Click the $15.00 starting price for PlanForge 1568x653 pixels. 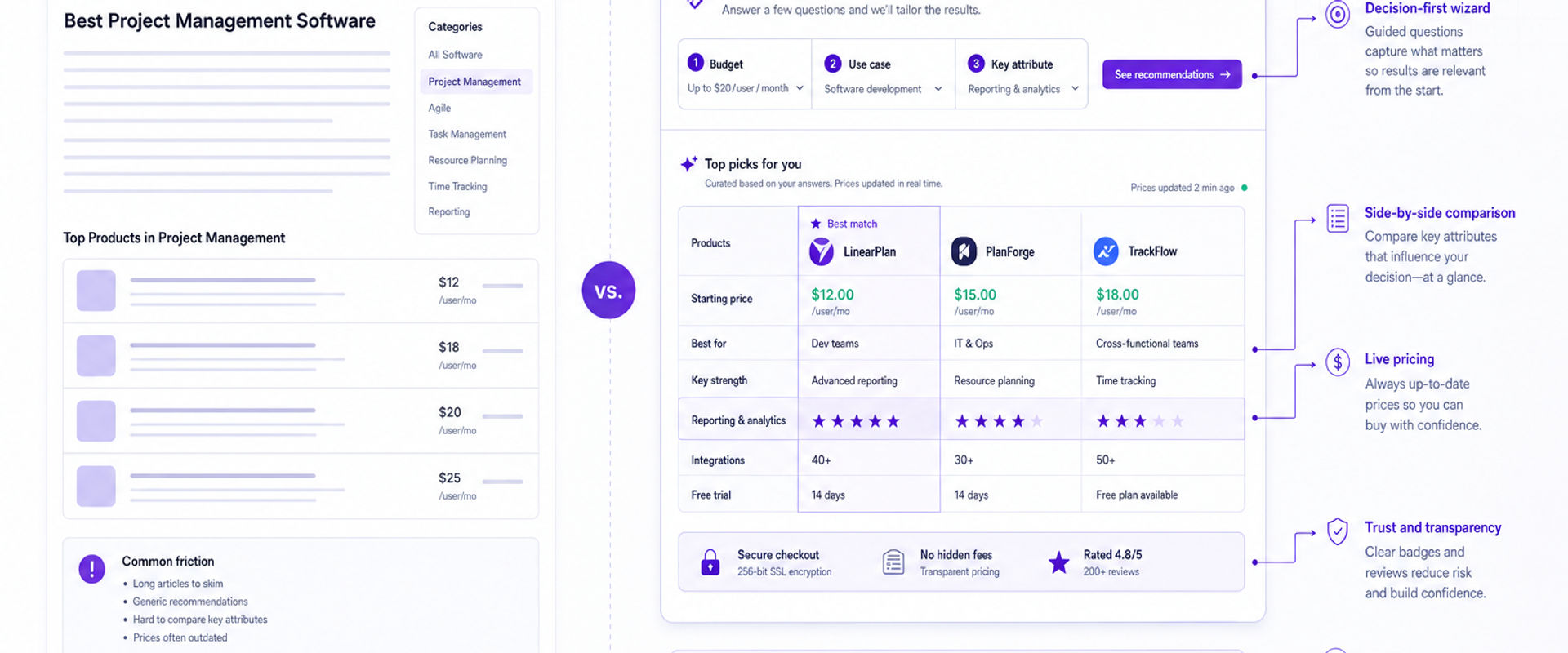tap(975, 295)
